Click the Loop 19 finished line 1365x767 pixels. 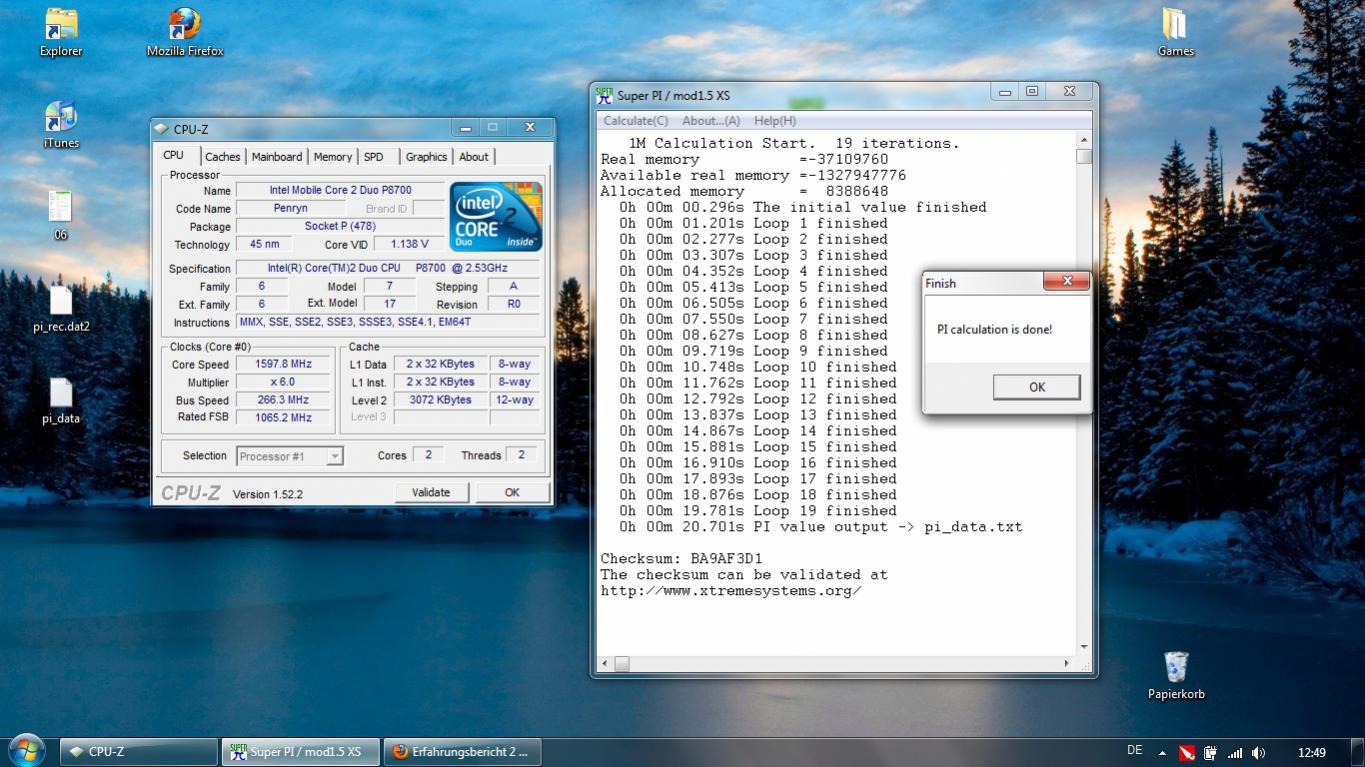point(758,511)
